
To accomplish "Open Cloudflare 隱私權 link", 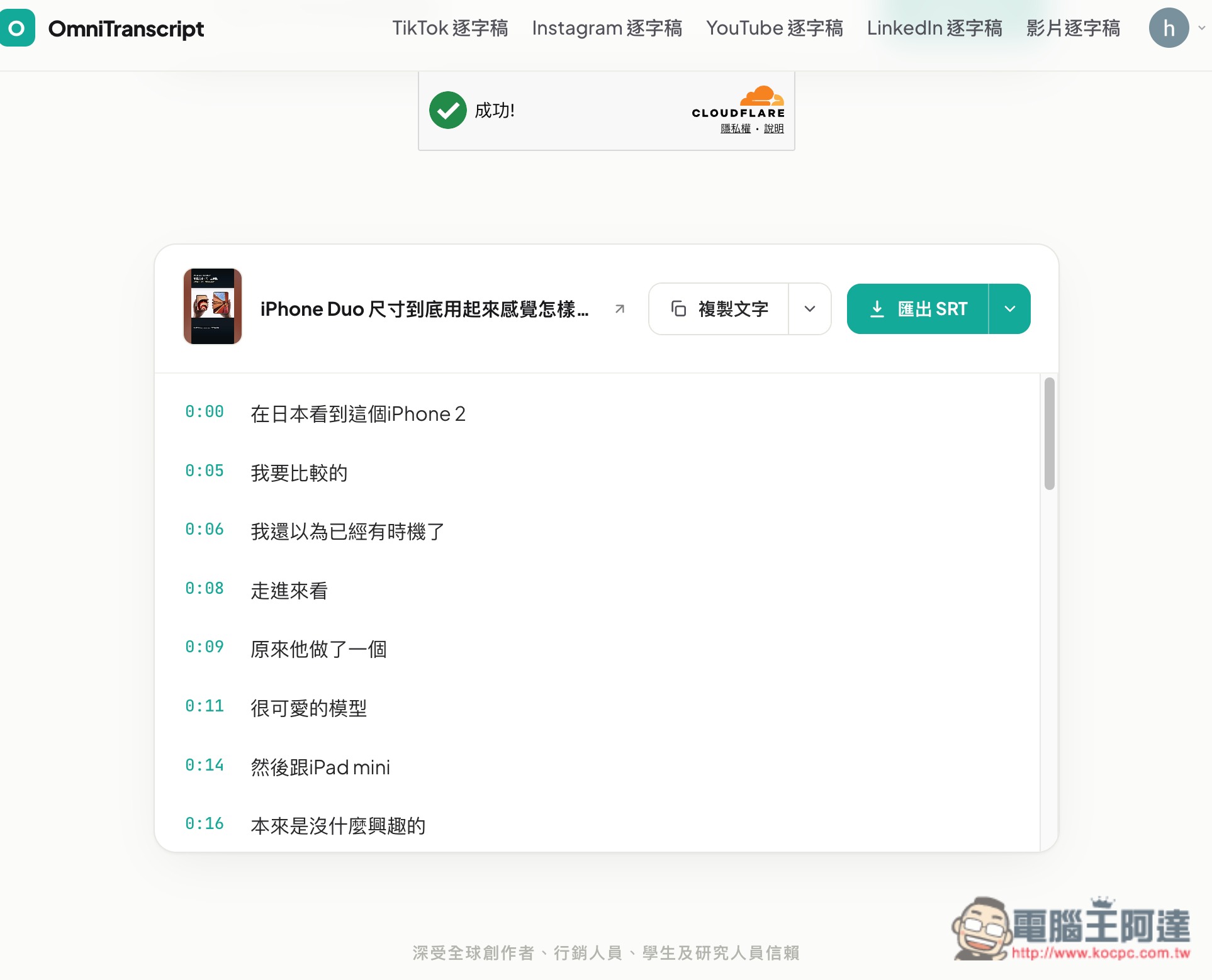I will point(736,128).
